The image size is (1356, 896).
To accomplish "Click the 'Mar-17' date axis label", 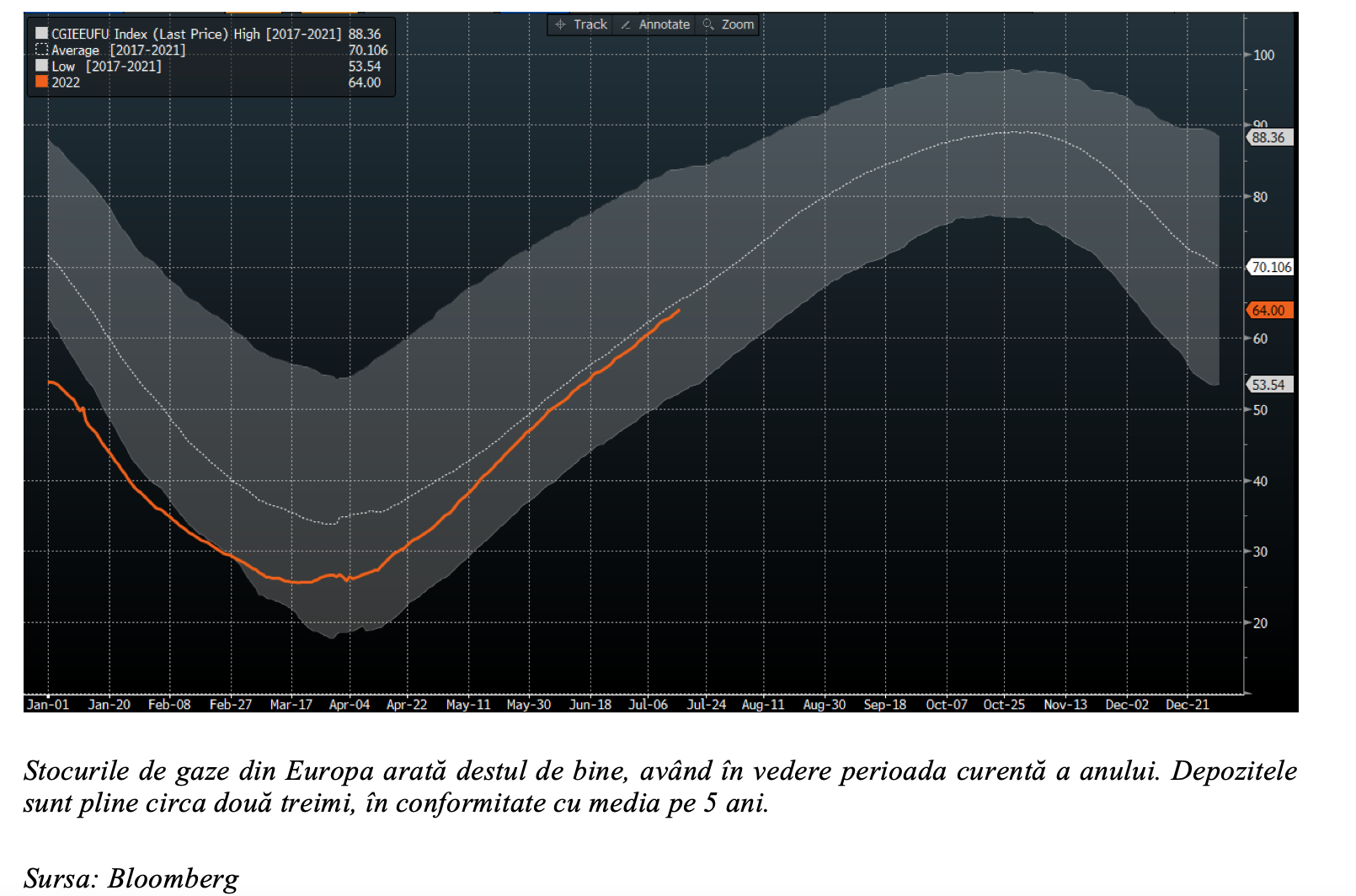I will click(291, 704).
